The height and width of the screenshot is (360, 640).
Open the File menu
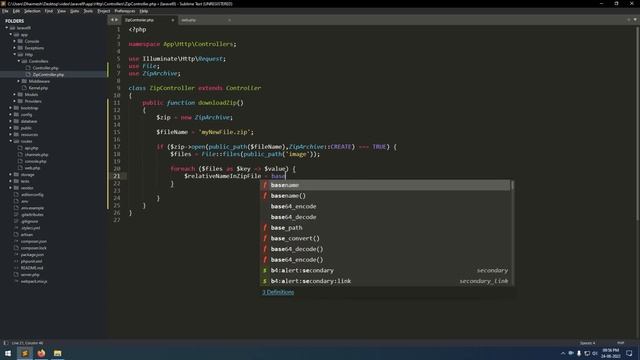click(5, 11)
